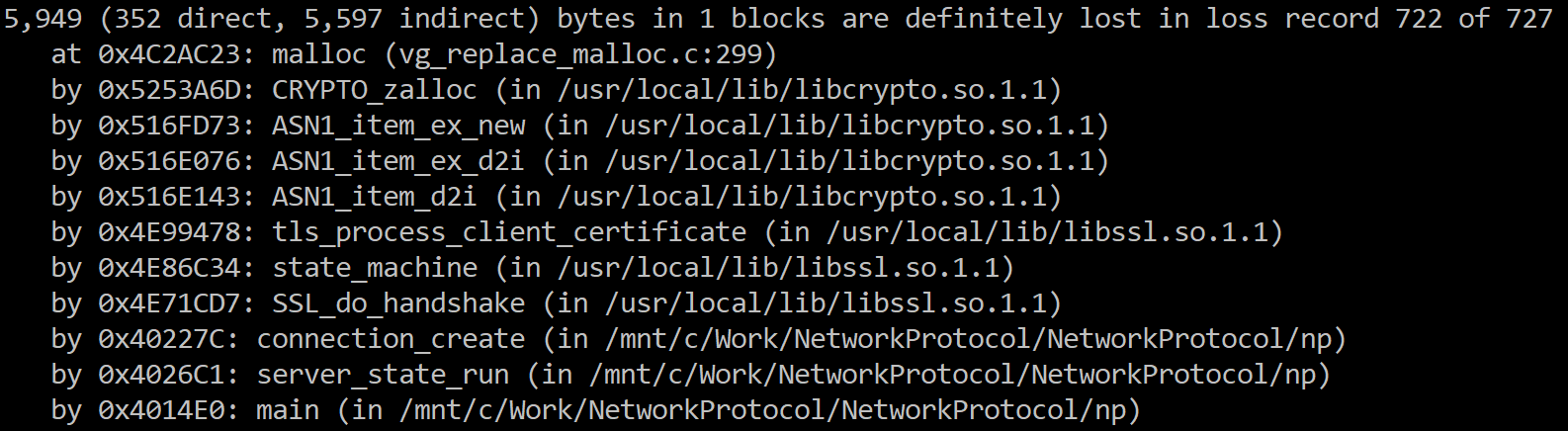Image resolution: width=1568 pixels, height=431 pixels.
Task: Click the libssl.so.1.1 path on the state_machine line
Action: tap(778, 268)
